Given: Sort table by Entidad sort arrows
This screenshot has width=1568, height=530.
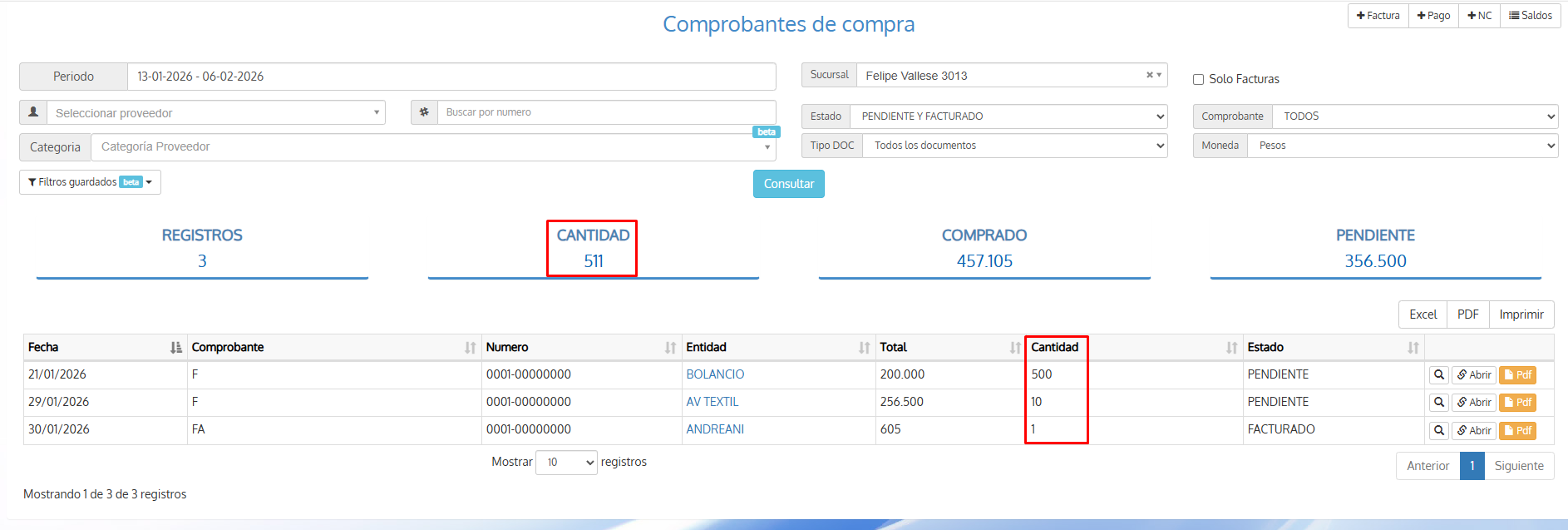Looking at the screenshot, I should (x=865, y=348).
